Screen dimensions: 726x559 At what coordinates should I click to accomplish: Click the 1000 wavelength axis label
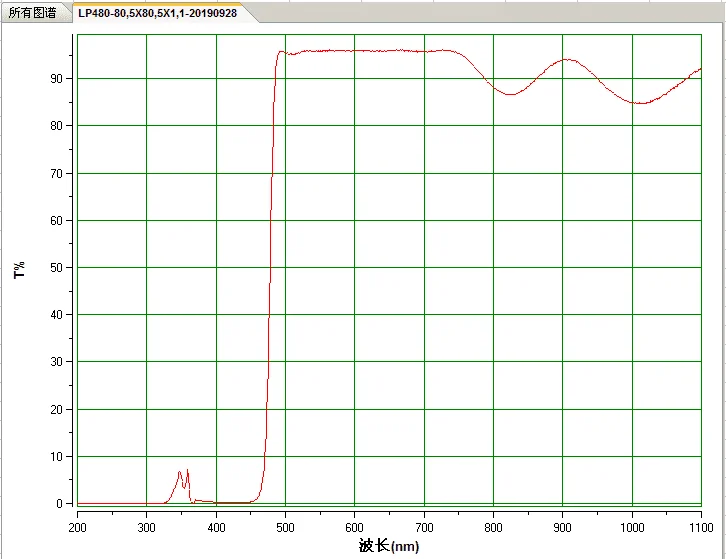[632, 528]
